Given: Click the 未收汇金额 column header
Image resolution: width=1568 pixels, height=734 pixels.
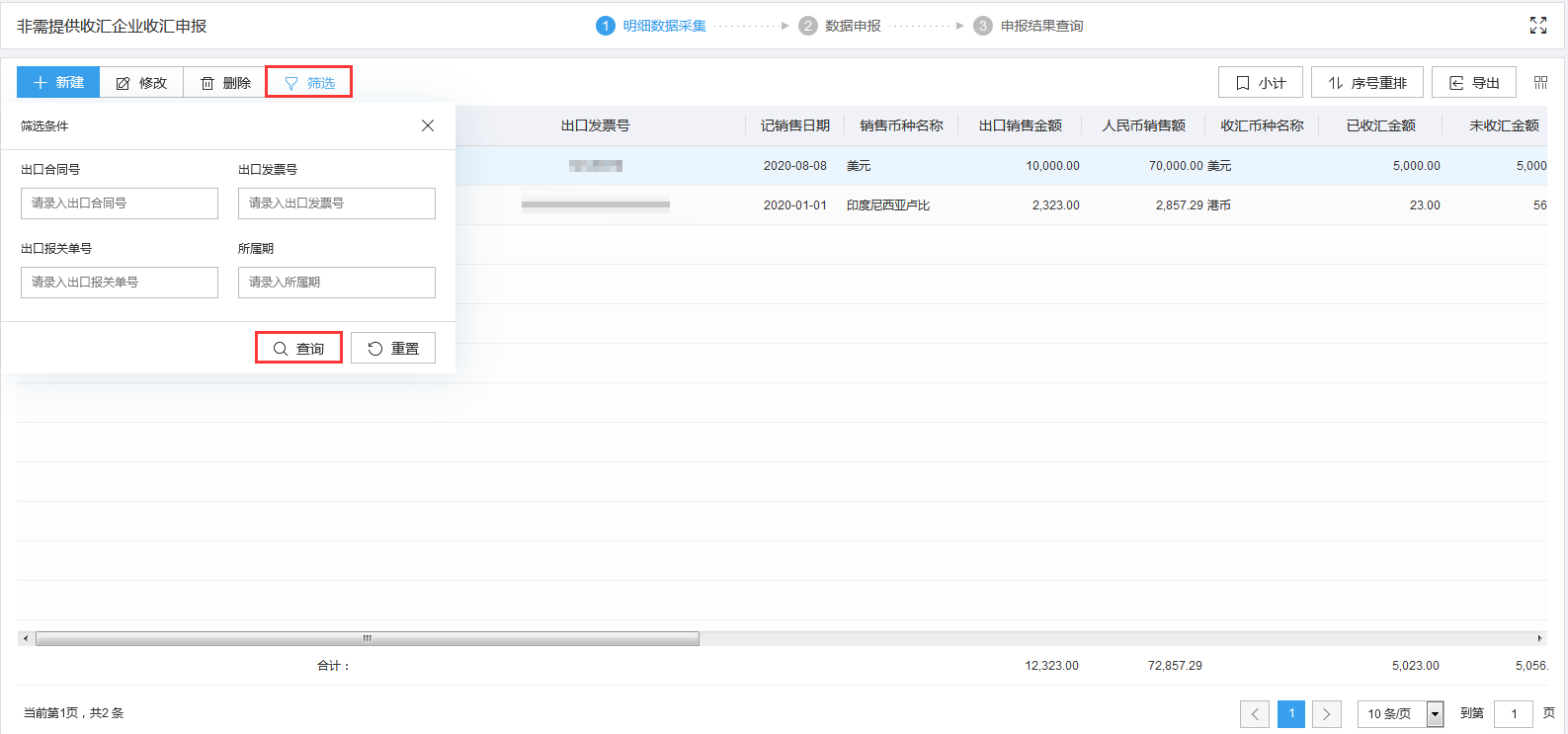Looking at the screenshot, I should point(1503,125).
